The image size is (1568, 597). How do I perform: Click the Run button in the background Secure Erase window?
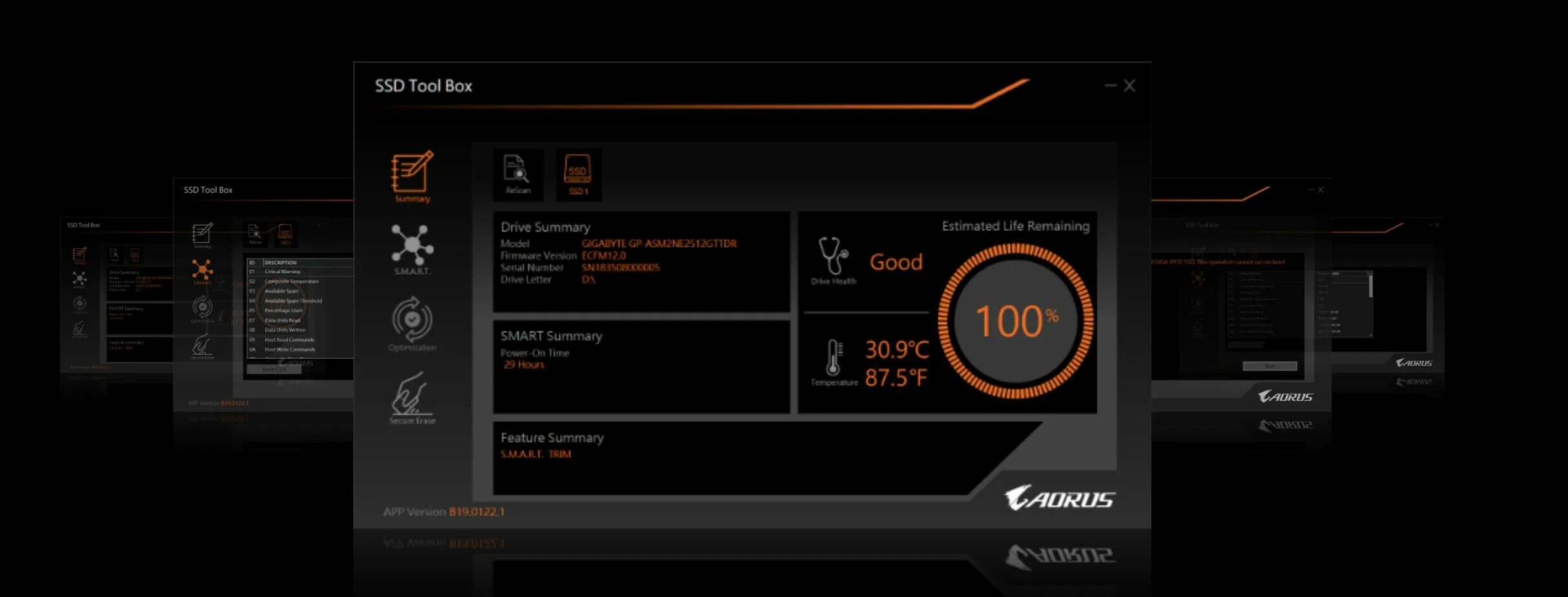[x=1270, y=366]
